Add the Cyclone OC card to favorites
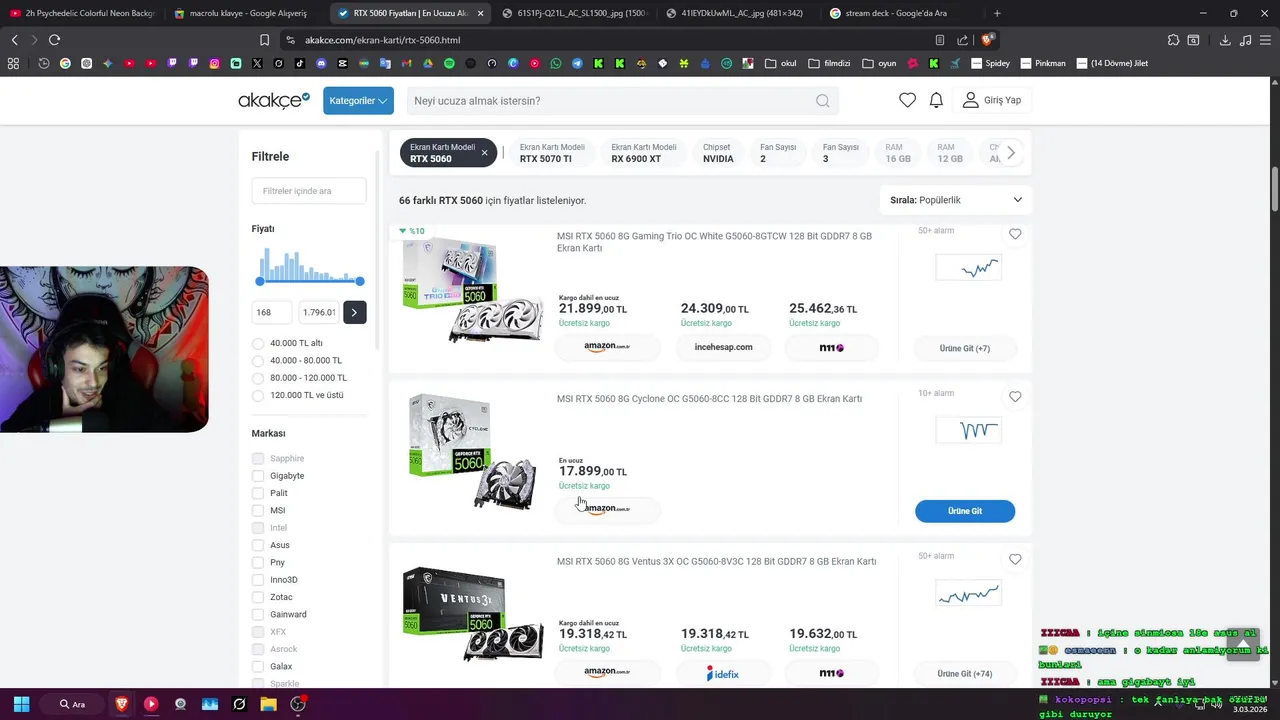The width and height of the screenshot is (1280, 720). [1015, 397]
